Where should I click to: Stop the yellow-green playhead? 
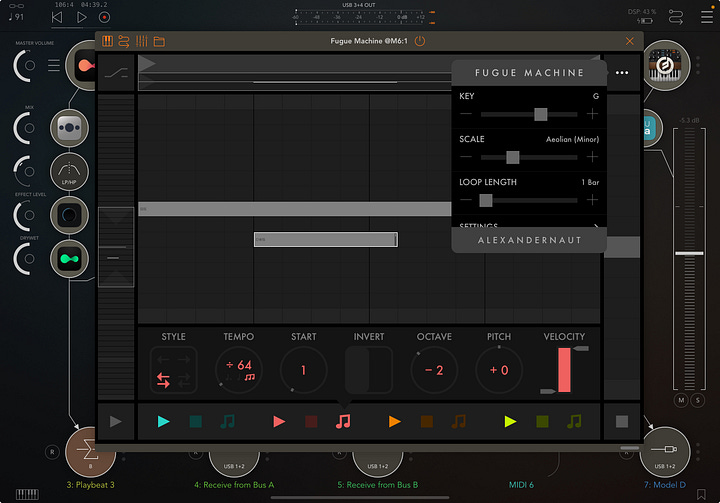(x=542, y=421)
